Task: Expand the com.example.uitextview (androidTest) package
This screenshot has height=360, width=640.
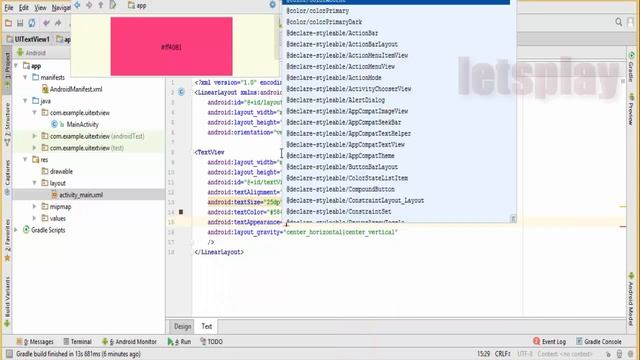Action: pos(35,136)
